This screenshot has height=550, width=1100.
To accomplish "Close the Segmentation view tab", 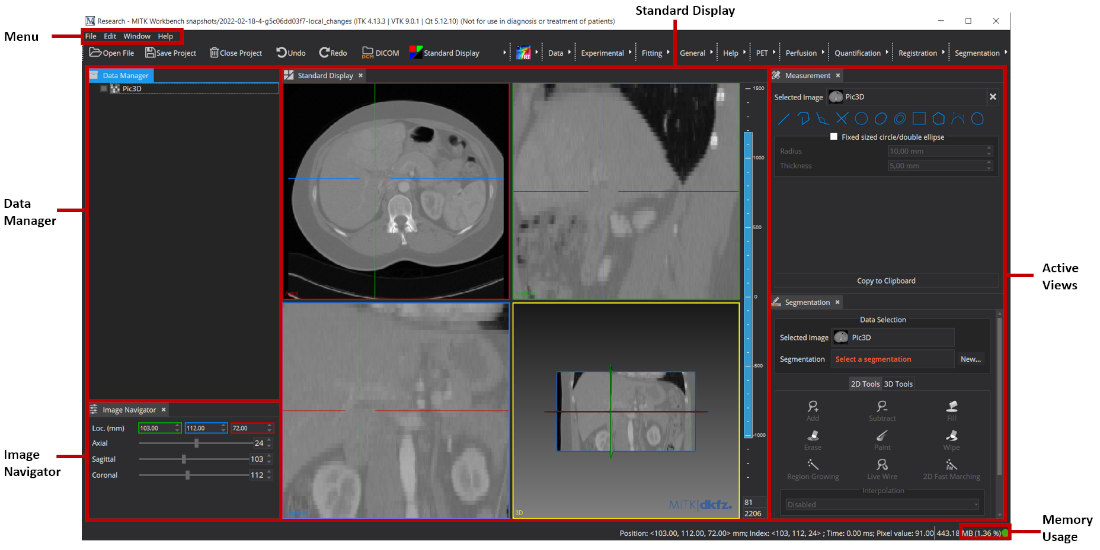I will click(x=838, y=302).
